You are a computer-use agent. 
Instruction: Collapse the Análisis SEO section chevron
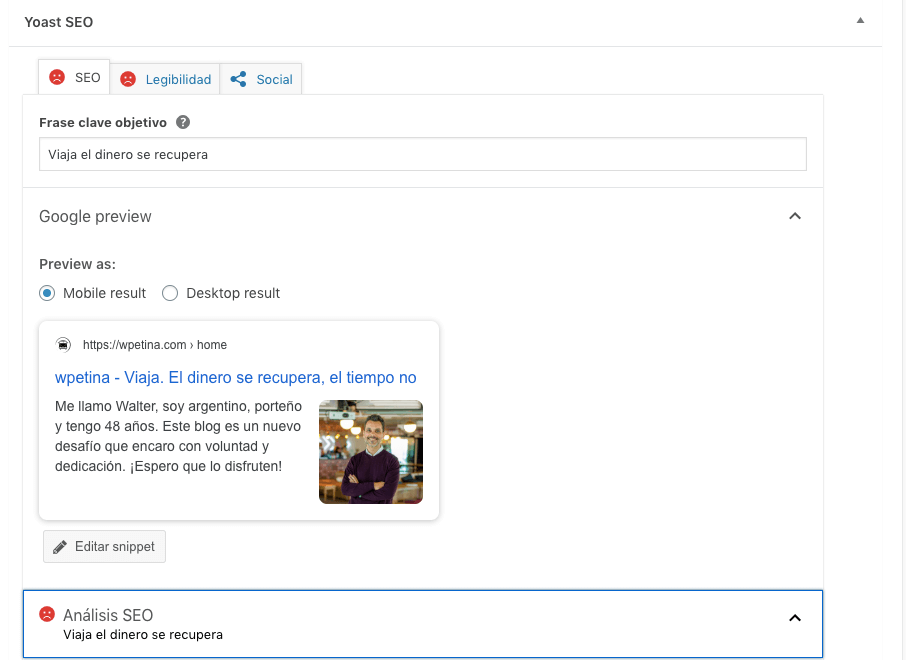795,618
